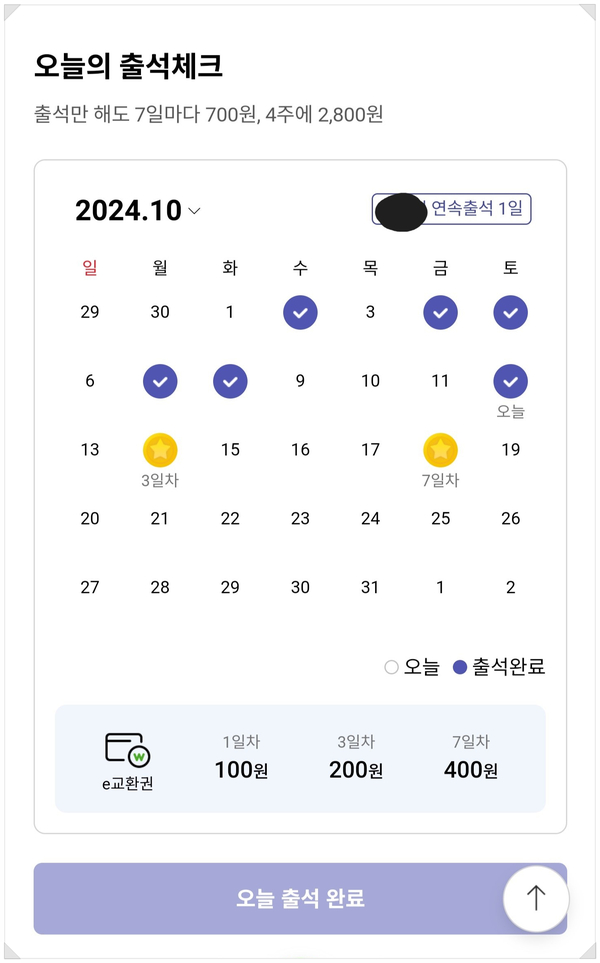The width and height of the screenshot is (600, 963).
Task: Click the scroll-to-top arrow button
Action: coord(536,898)
